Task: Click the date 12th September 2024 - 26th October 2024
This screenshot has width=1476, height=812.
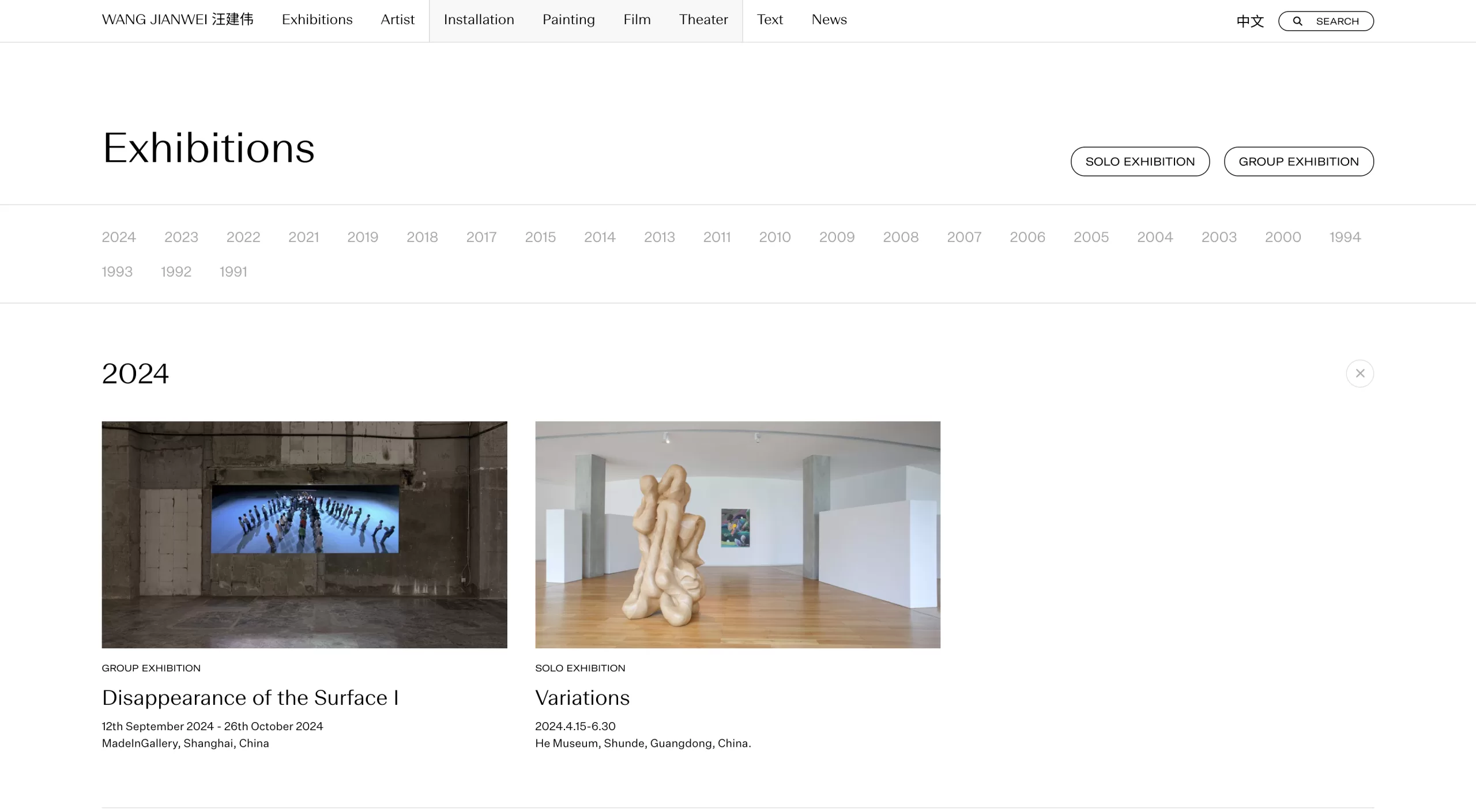Action: point(213,726)
